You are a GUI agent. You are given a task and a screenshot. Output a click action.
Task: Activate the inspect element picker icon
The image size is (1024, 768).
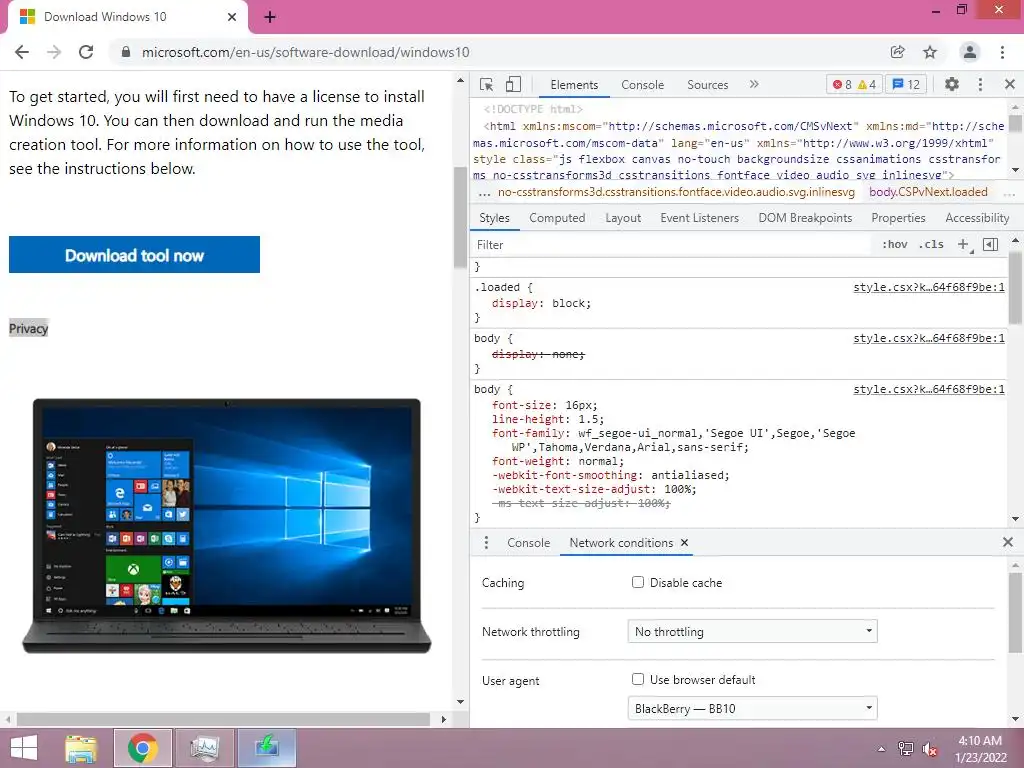[486, 84]
